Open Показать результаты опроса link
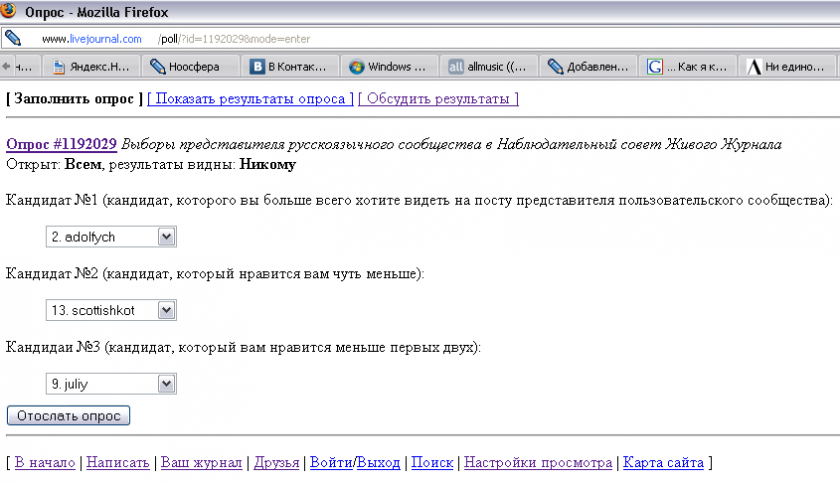The width and height of the screenshot is (840, 485). [250, 99]
